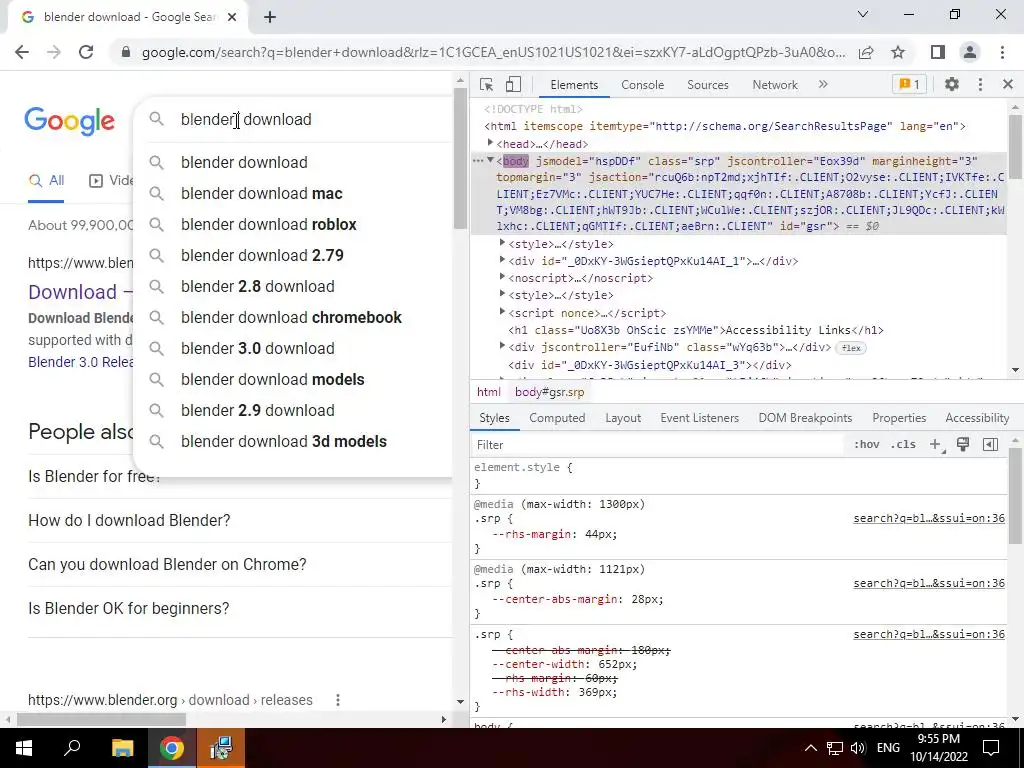1024x768 pixels.
Task: Show more DevTools tabs with the chevron
Action: (x=823, y=84)
